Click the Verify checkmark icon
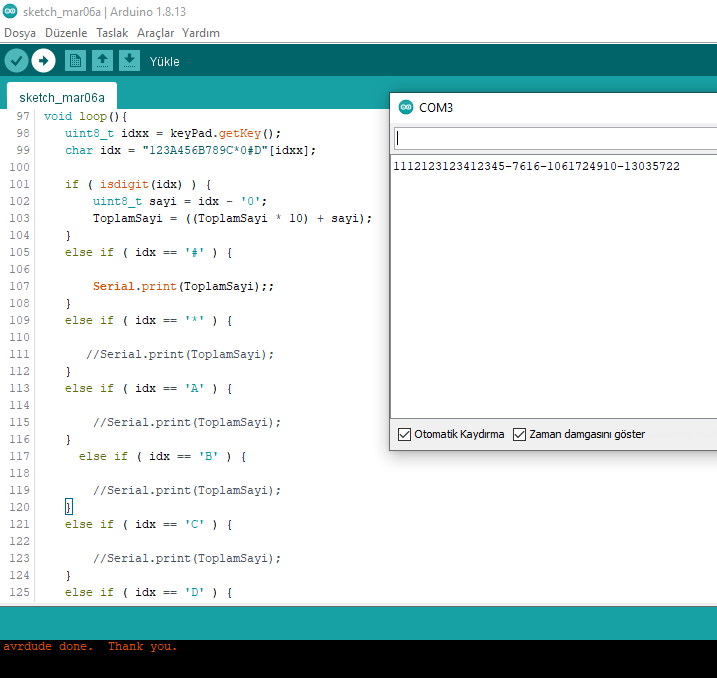The width and height of the screenshot is (717, 678). click(16, 61)
